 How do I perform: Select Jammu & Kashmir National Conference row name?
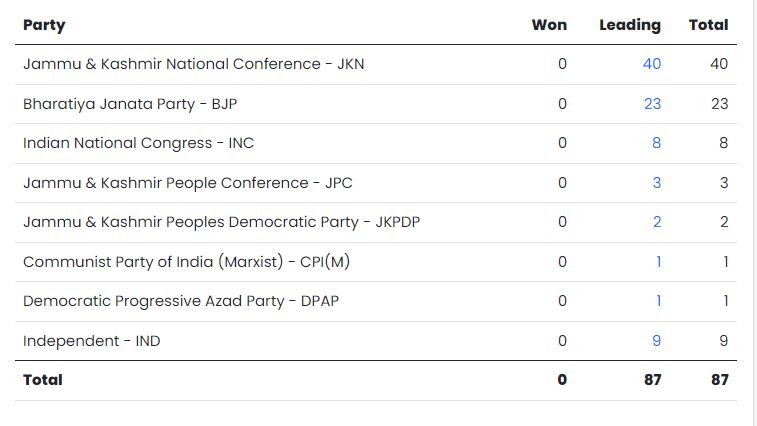[195, 64]
